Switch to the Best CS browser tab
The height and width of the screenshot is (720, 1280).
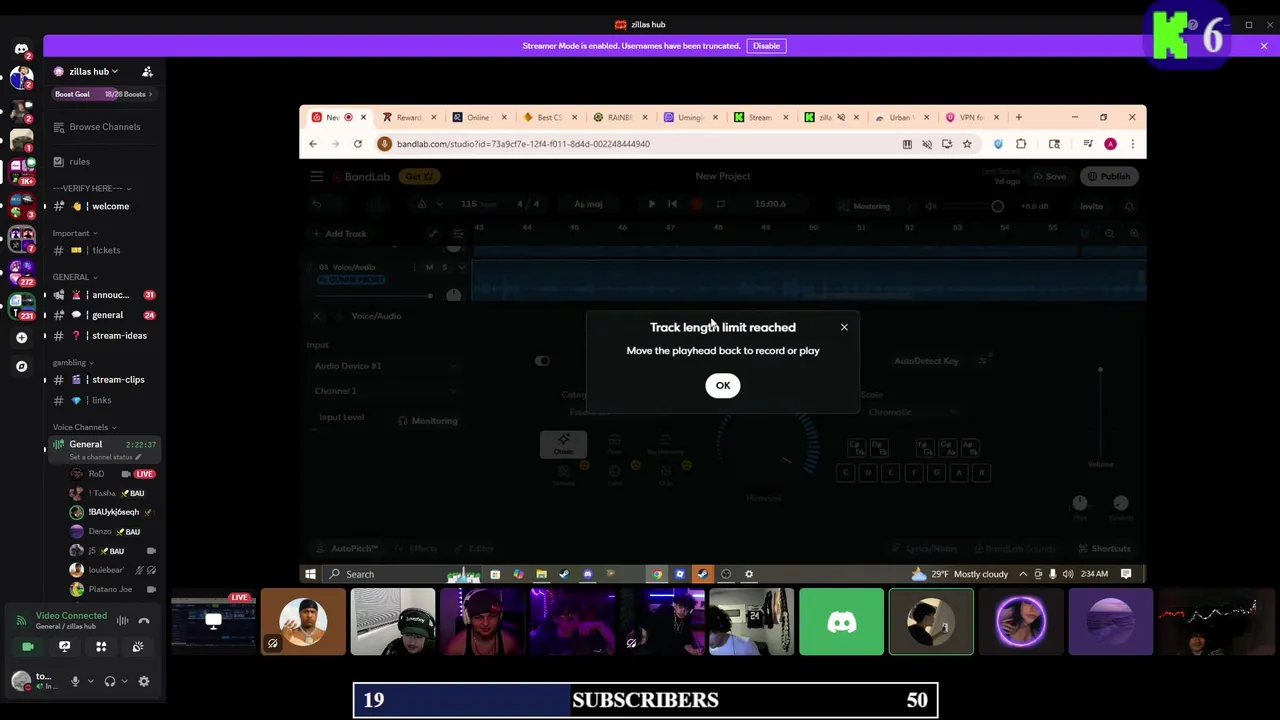point(549,117)
